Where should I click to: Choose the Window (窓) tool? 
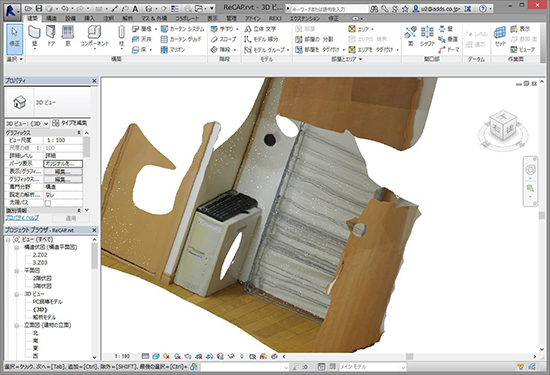pyautogui.click(x=68, y=36)
